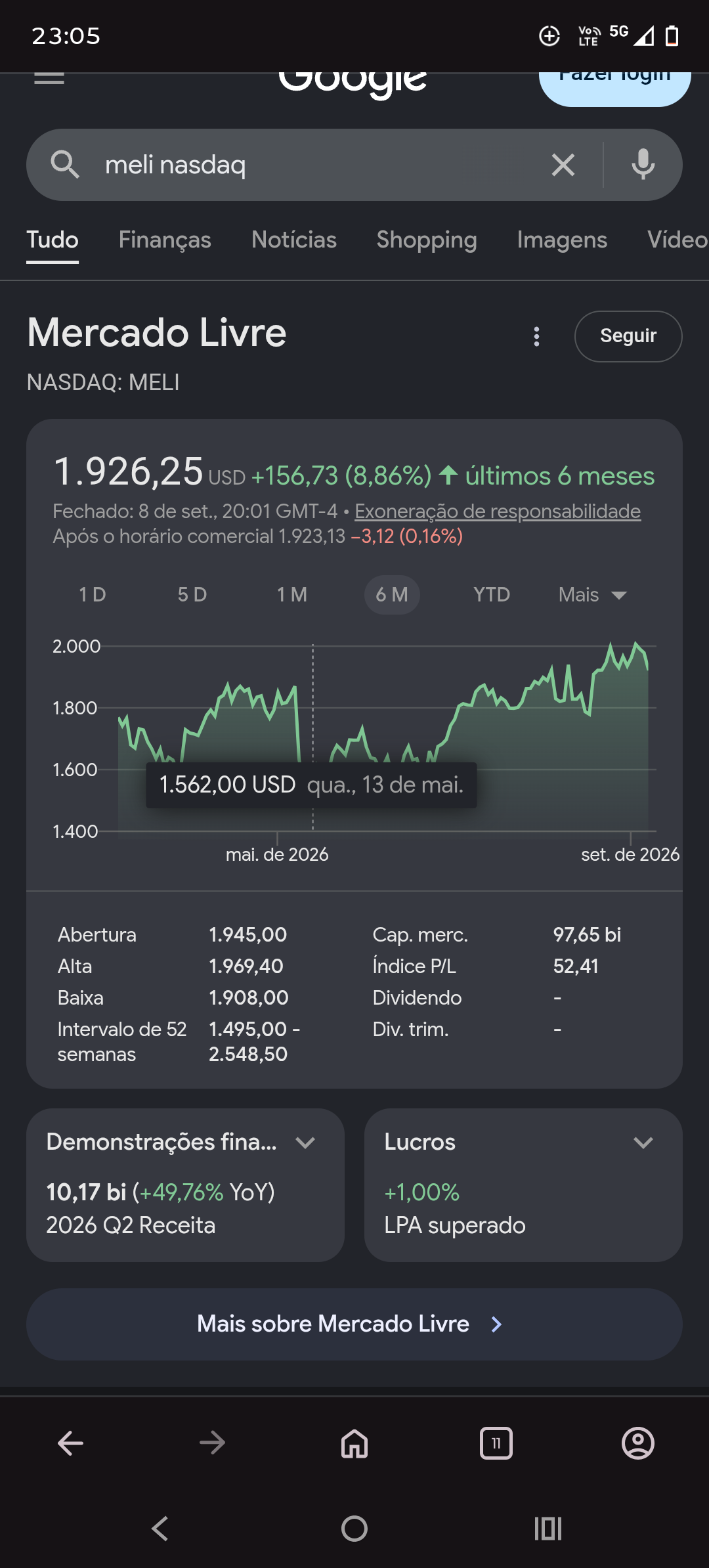Tap the magnifier search icon
The height and width of the screenshot is (1568, 709).
tap(65, 165)
